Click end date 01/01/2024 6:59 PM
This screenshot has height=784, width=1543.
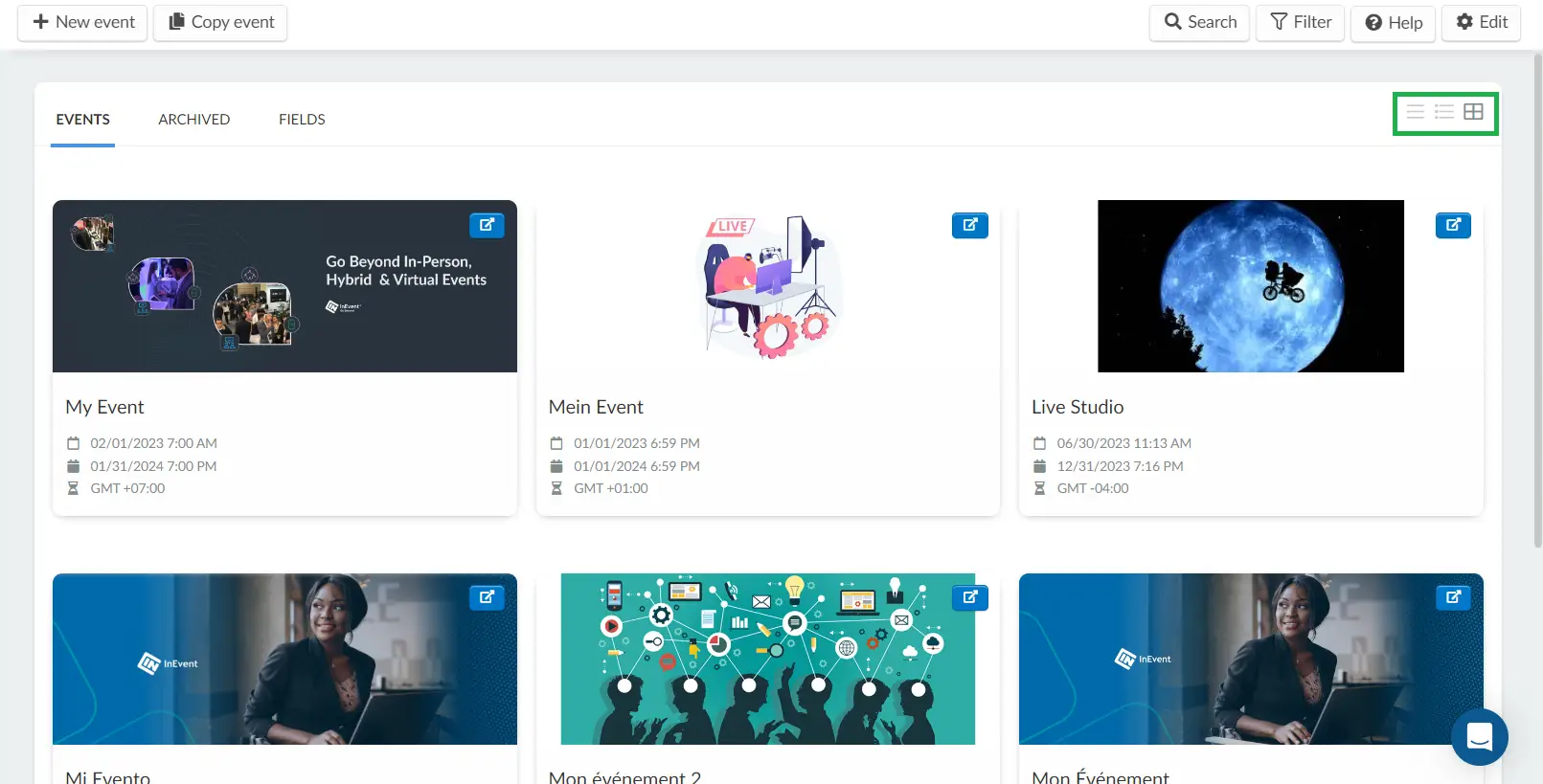637,466
